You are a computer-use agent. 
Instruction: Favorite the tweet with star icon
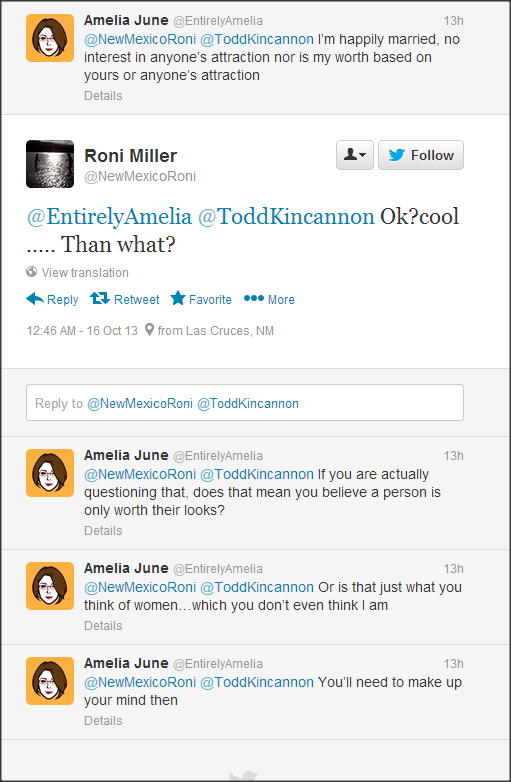[201, 299]
